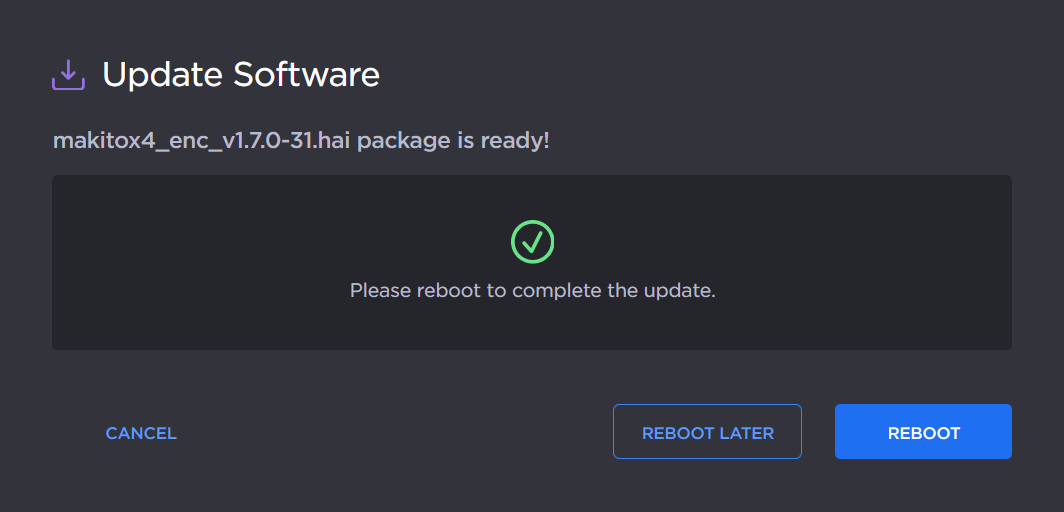1064x512 pixels.
Task: Choose REBOOT LATER to postpone restart
Action: [707, 432]
